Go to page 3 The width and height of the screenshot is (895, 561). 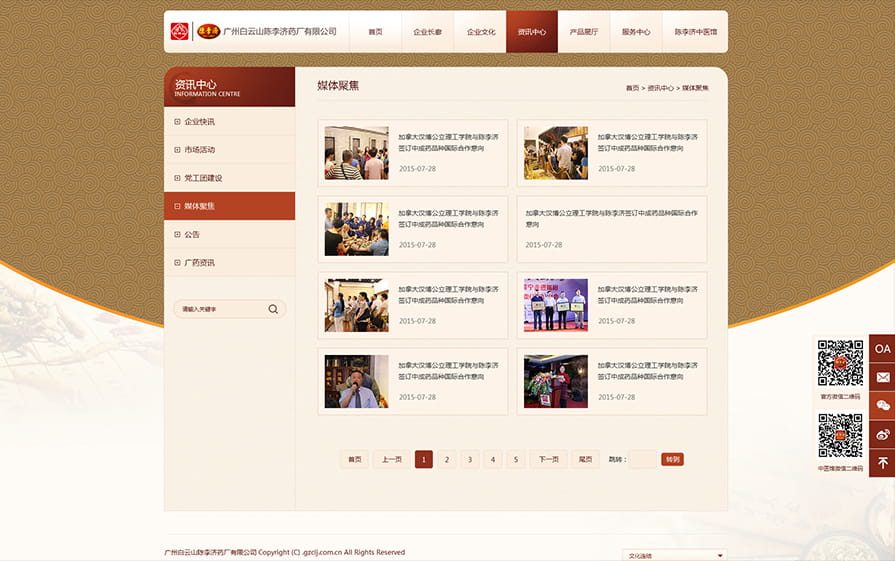tap(470, 459)
